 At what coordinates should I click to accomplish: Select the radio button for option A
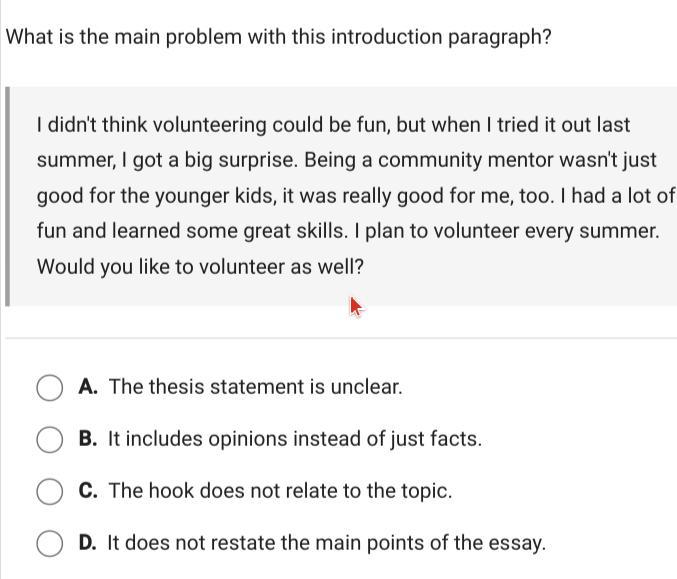50,387
